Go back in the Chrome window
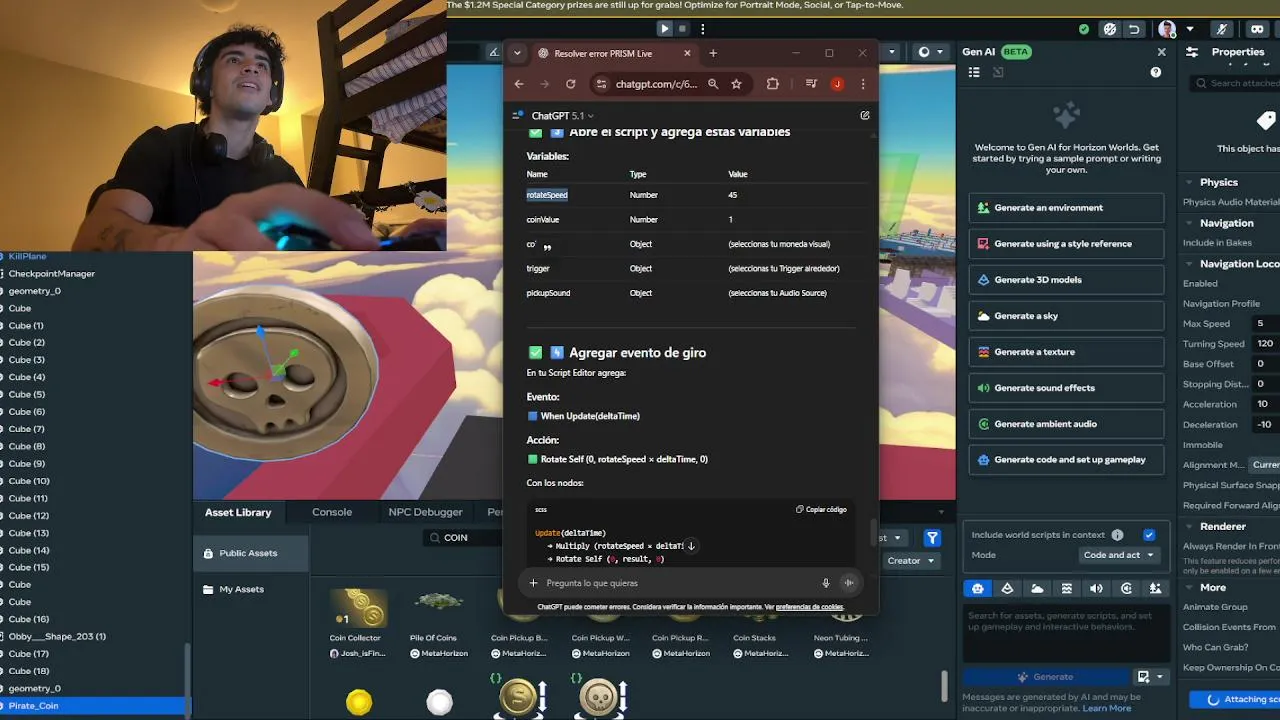The image size is (1280, 720). tap(519, 84)
